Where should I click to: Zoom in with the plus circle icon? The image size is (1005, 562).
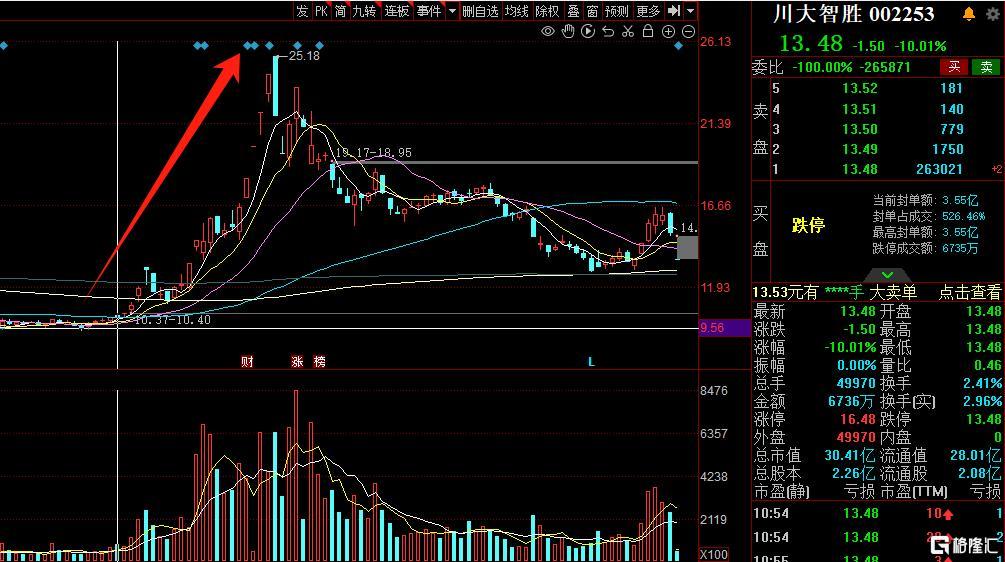click(668, 31)
